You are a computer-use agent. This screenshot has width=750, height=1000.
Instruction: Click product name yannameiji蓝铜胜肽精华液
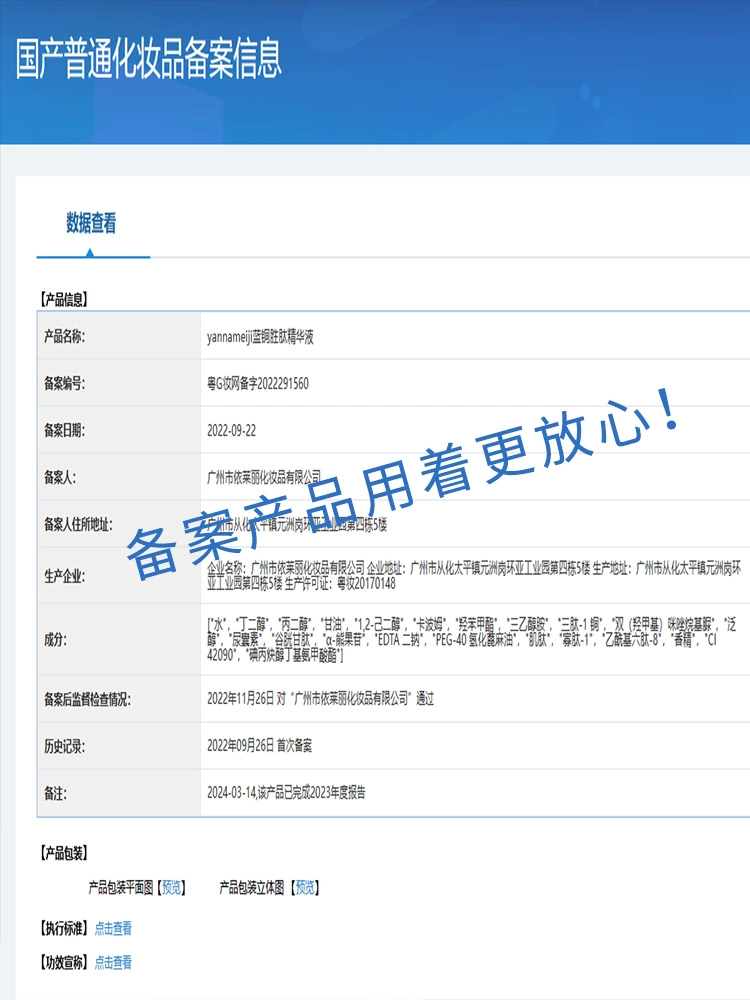[260, 337]
